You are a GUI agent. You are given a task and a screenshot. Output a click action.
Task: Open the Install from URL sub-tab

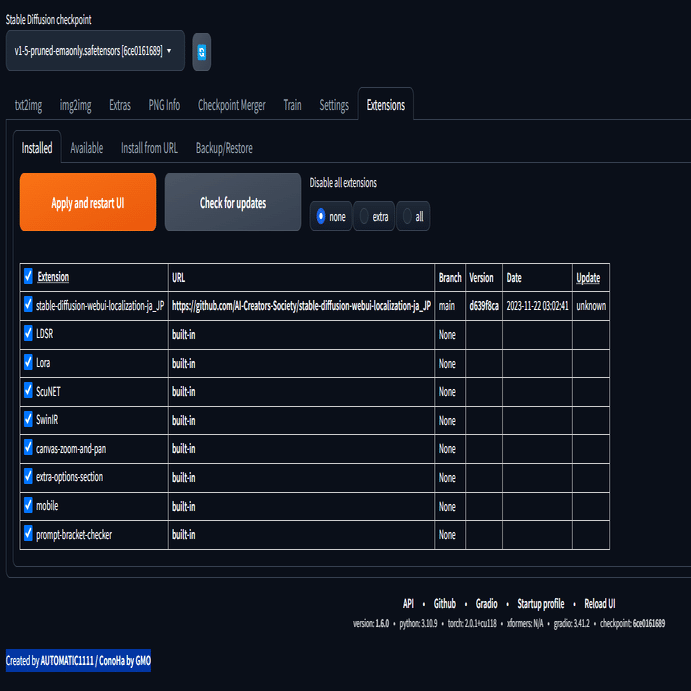point(149,148)
